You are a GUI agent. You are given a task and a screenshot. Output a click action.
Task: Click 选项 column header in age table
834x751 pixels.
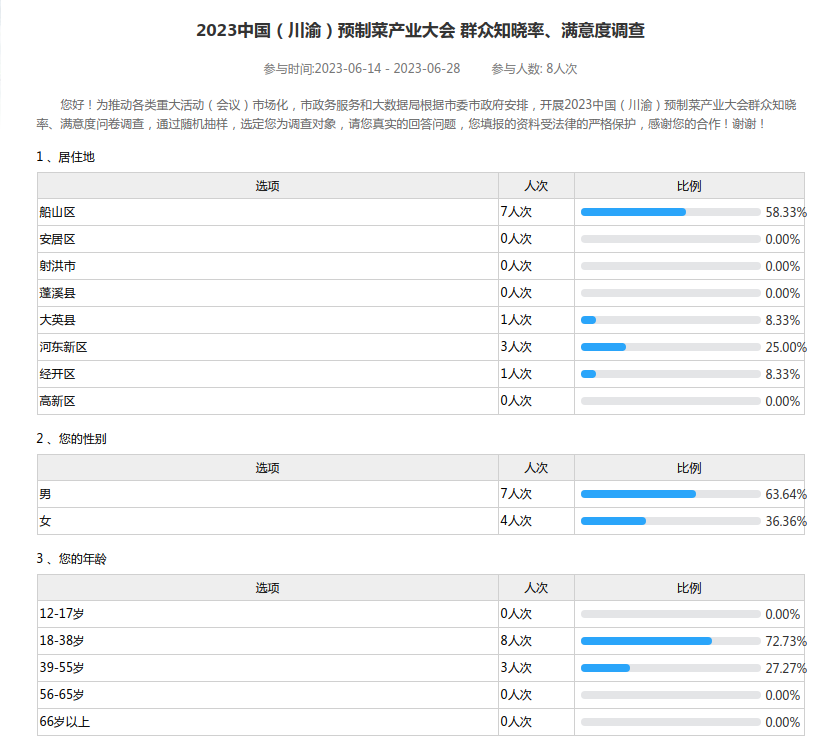267,588
